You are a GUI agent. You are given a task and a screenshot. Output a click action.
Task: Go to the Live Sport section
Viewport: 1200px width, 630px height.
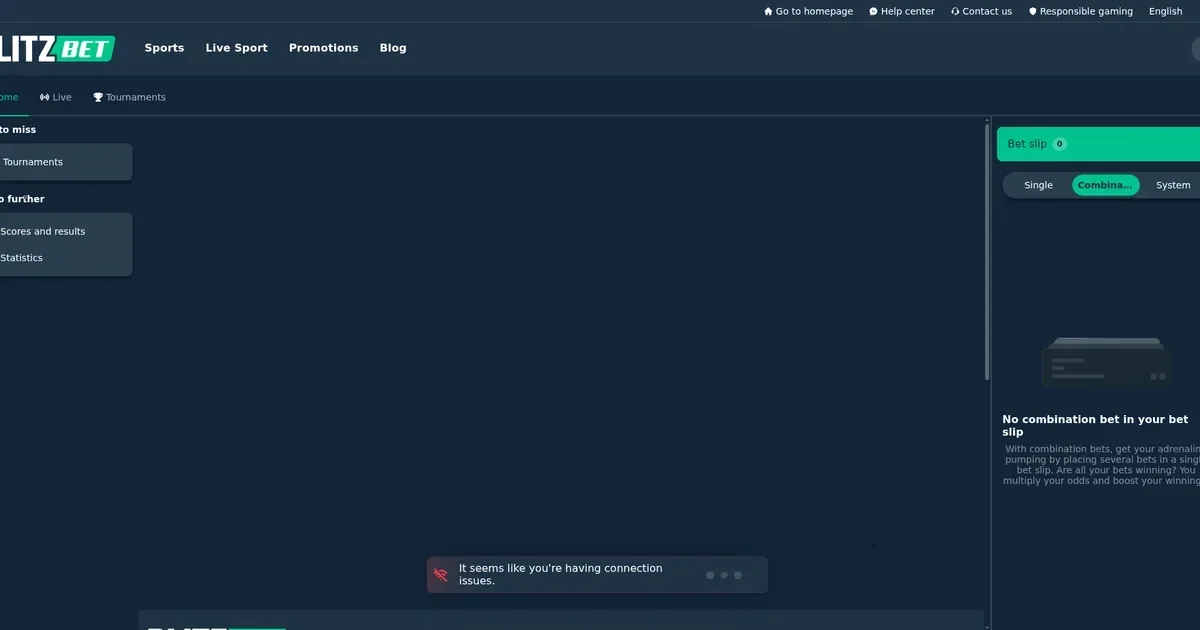click(x=237, y=48)
